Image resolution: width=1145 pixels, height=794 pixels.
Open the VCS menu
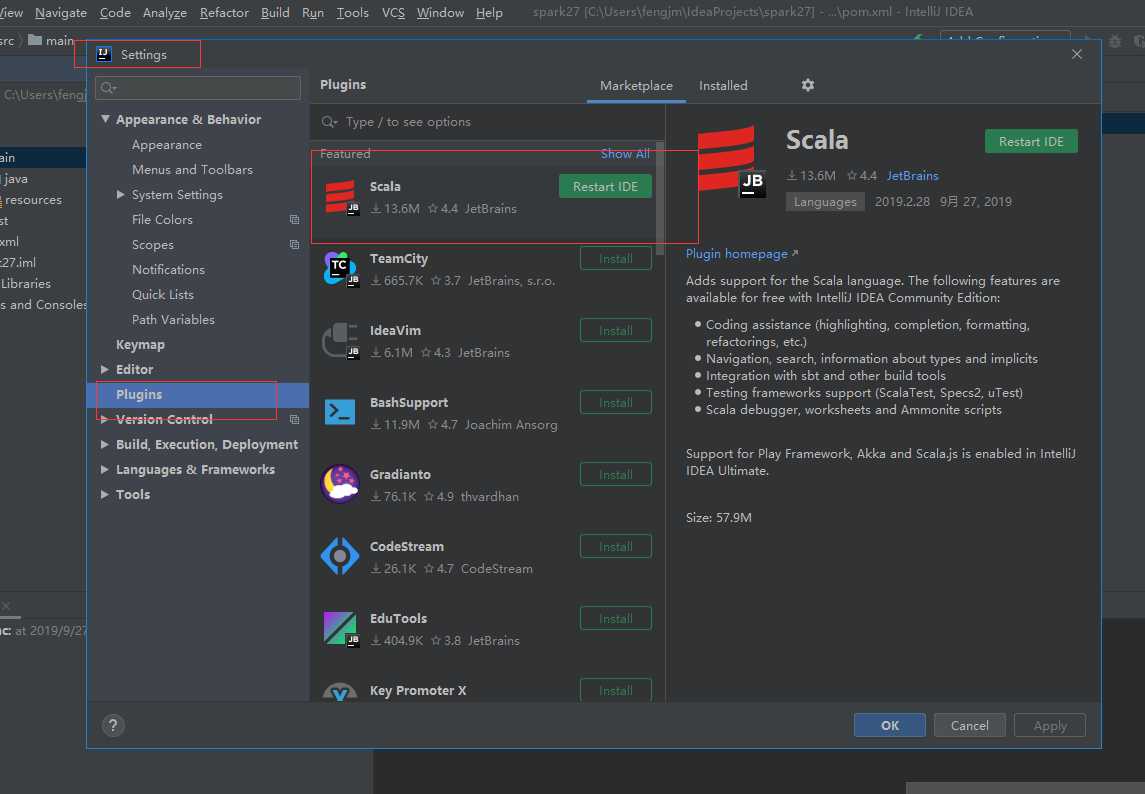coord(393,12)
